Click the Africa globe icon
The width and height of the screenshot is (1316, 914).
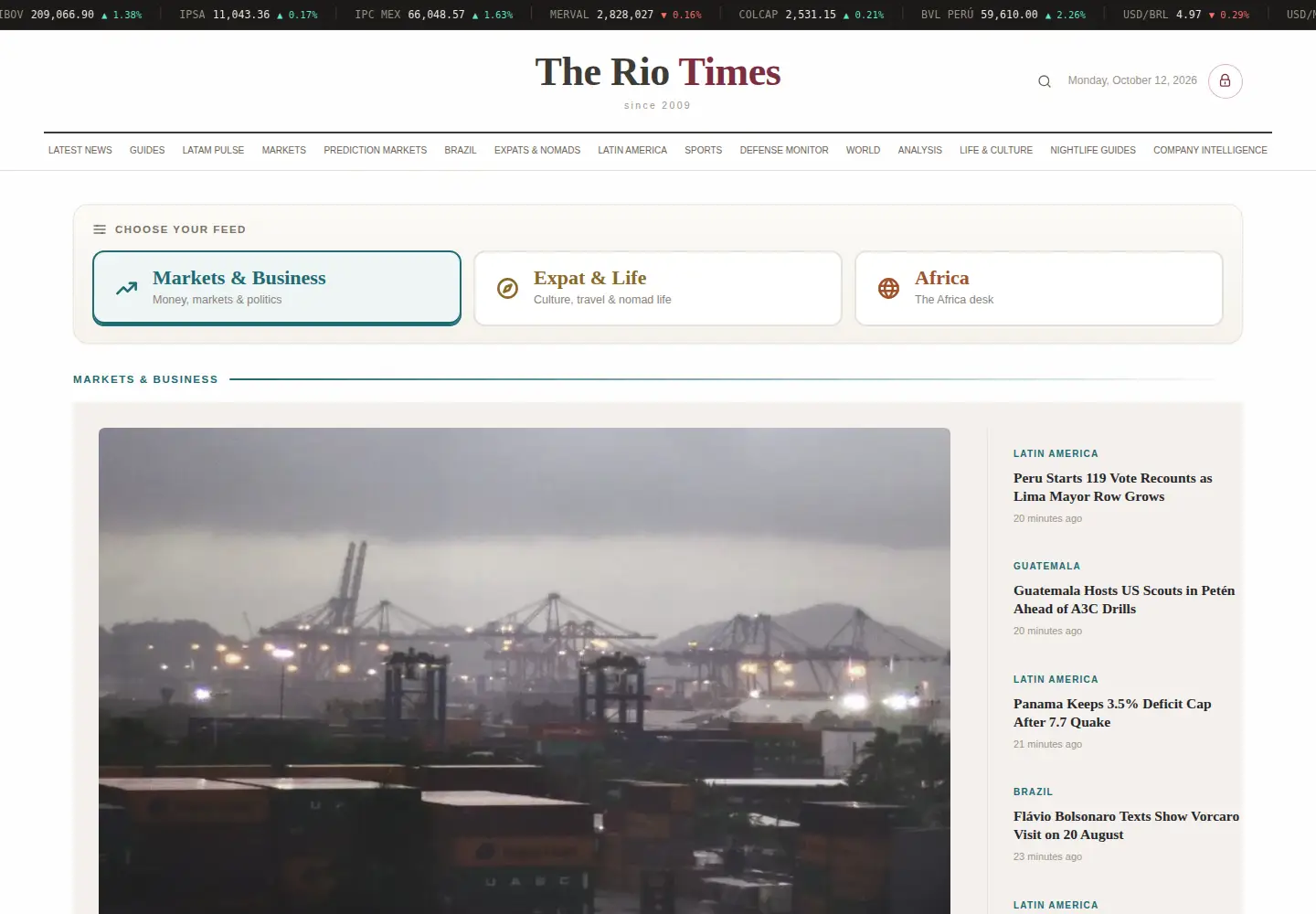pos(889,289)
